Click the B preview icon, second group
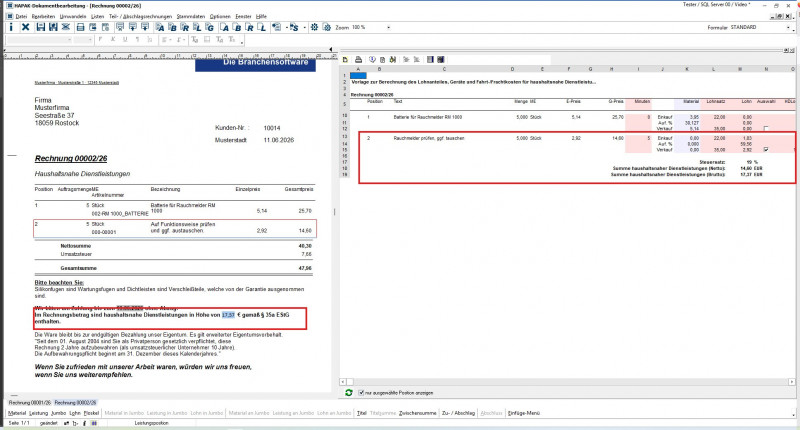This screenshot has height=430, width=800. 237,27
